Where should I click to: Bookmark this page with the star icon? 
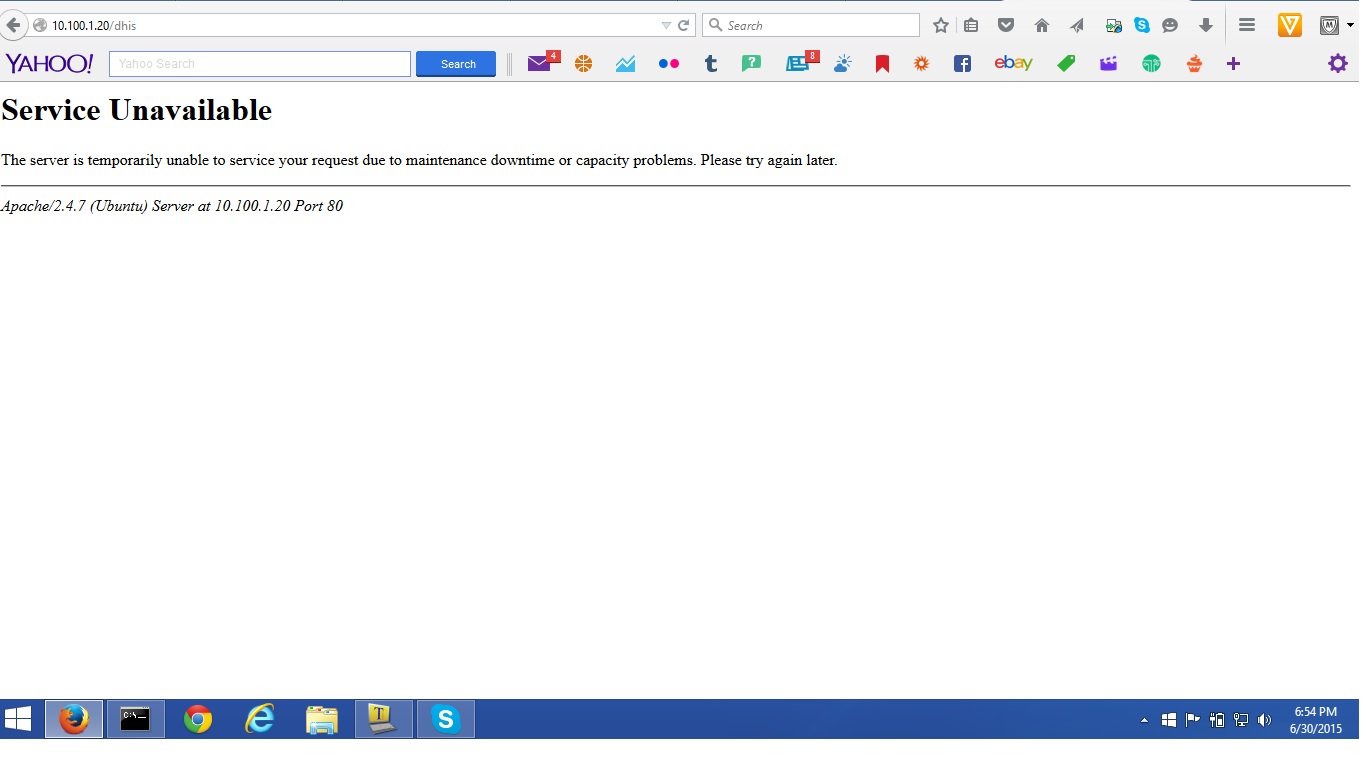(x=940, y=26)
